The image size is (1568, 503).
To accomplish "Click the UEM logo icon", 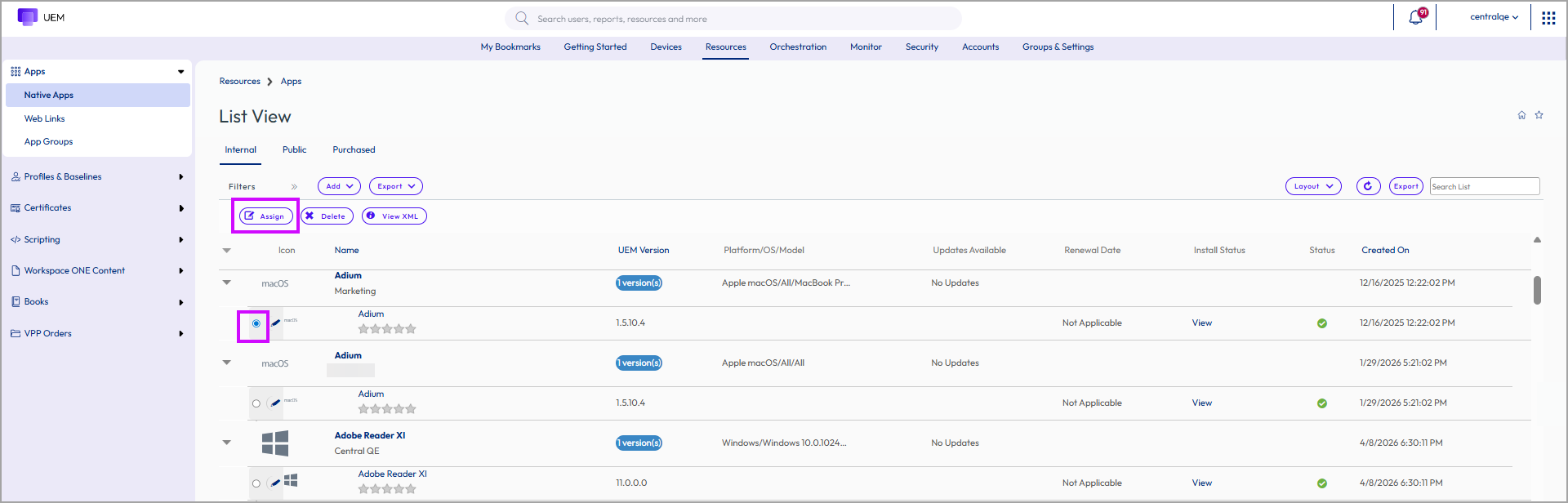I will (x=27, y=16).
